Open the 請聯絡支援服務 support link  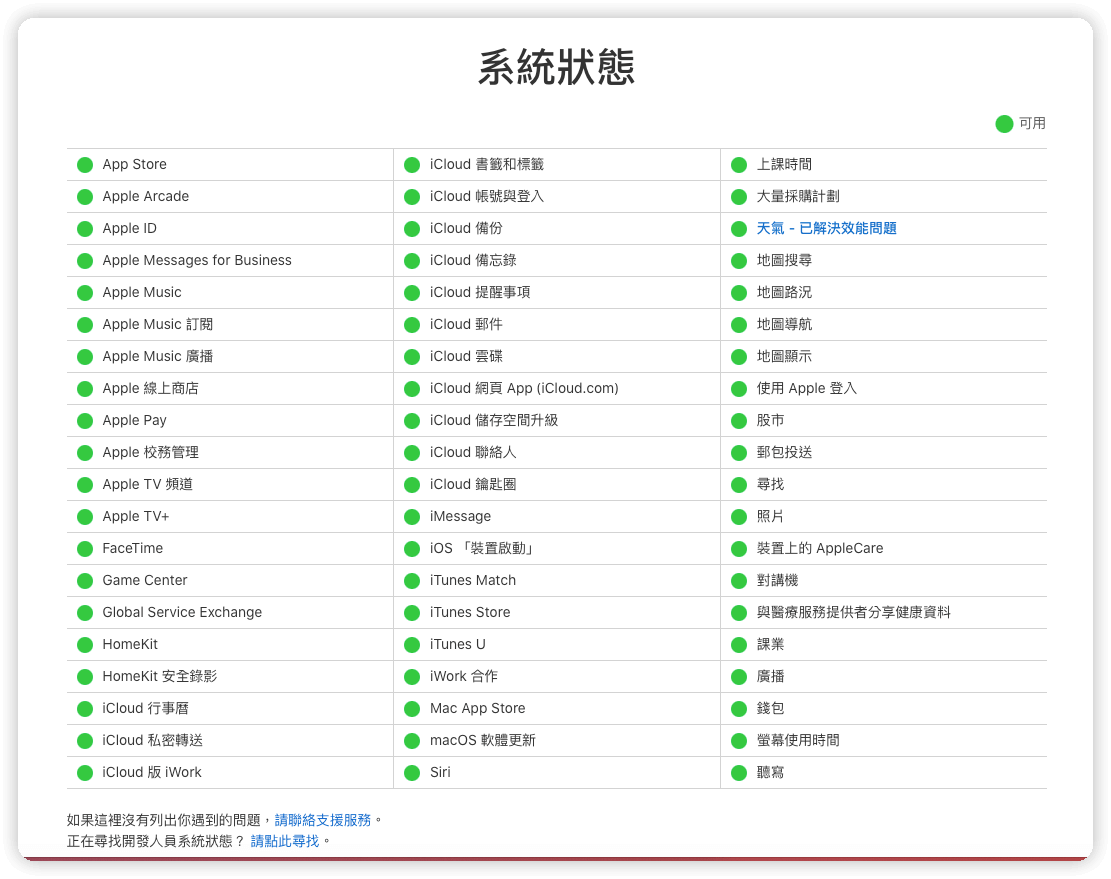(x=322, y=820)
